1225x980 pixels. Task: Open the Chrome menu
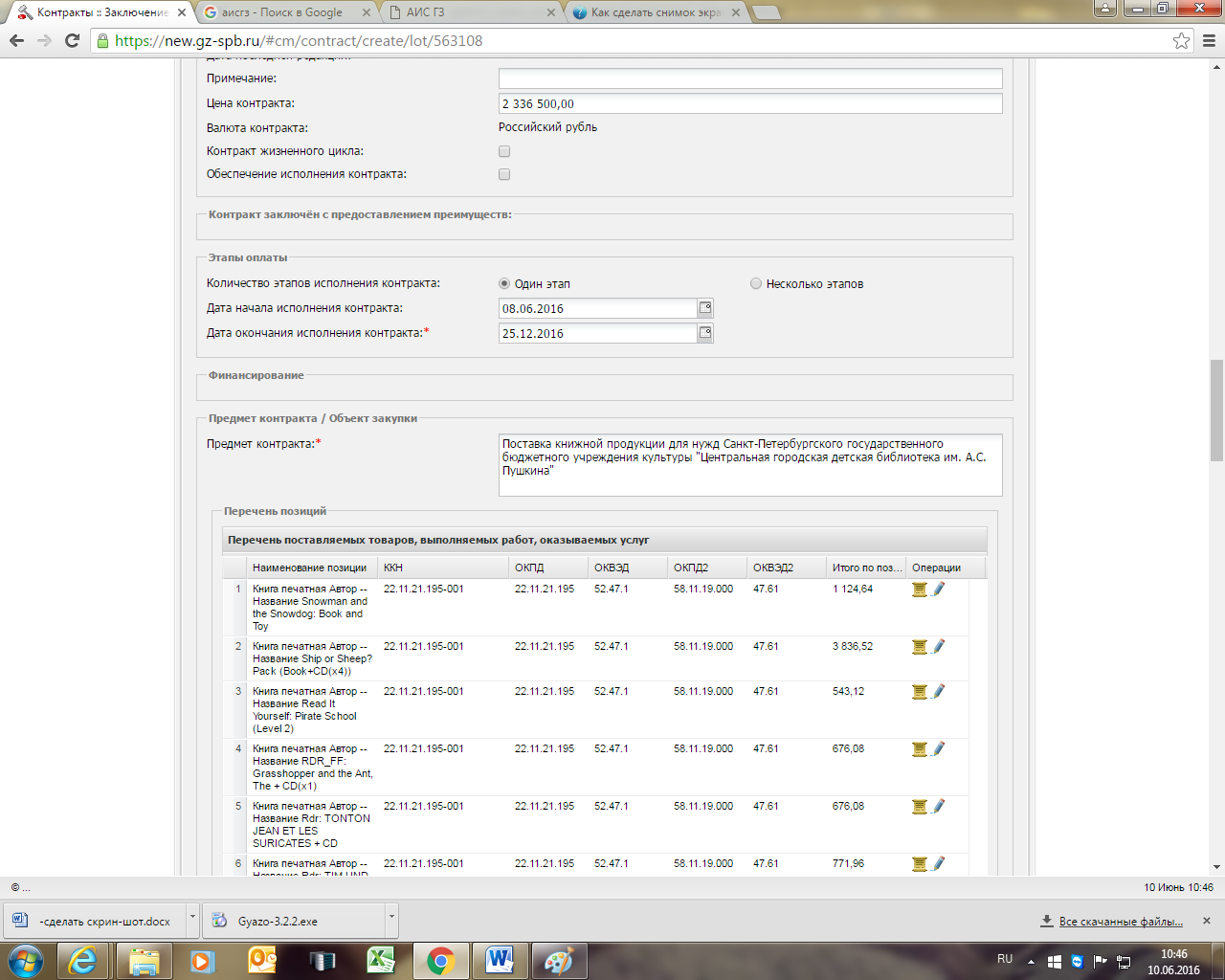click(x=1209, y=40)
